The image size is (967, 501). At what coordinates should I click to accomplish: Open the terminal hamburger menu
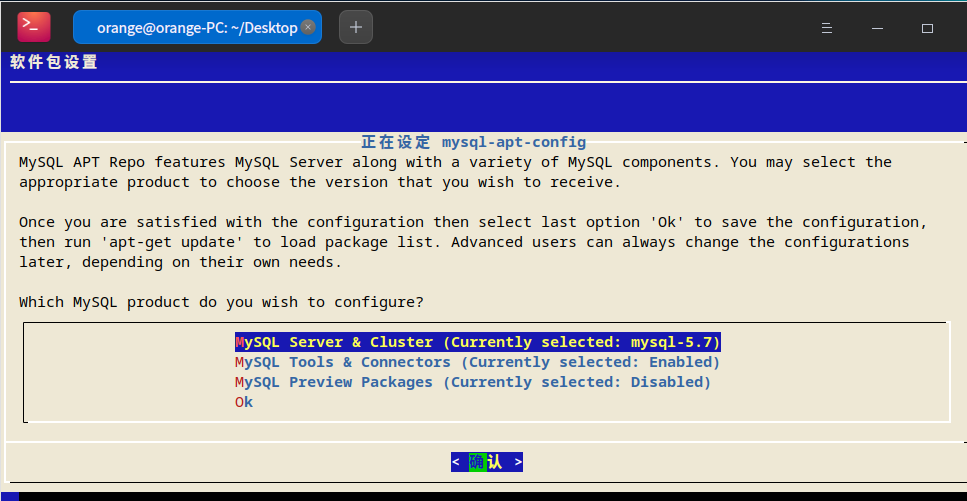[826, 28]
